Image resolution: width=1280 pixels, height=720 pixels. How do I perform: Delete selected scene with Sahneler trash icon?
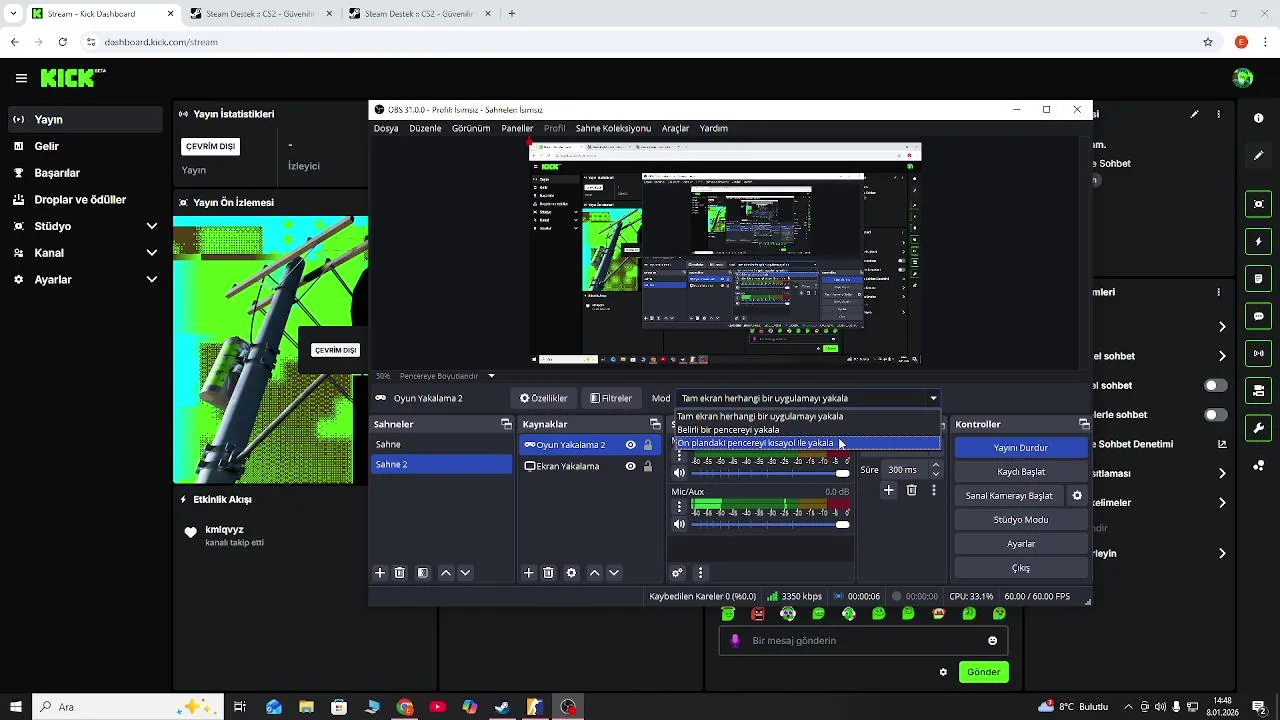pos(400,573)
